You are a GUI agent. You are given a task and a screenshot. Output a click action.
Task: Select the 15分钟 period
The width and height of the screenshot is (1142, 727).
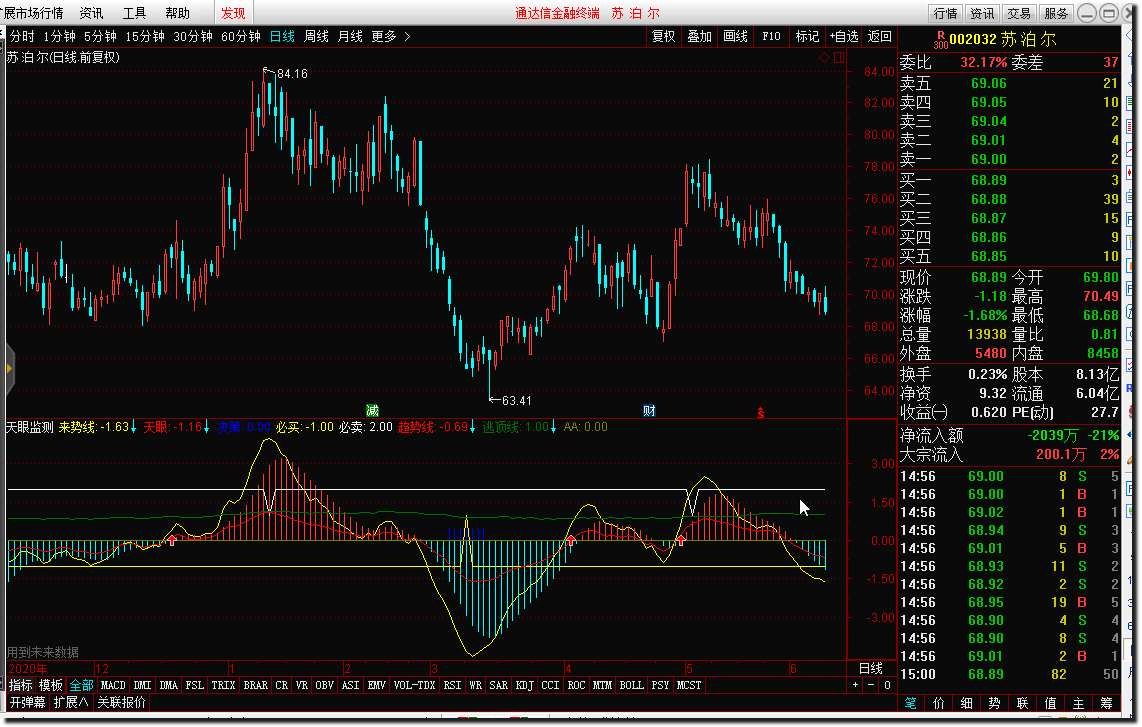(145, 36)
